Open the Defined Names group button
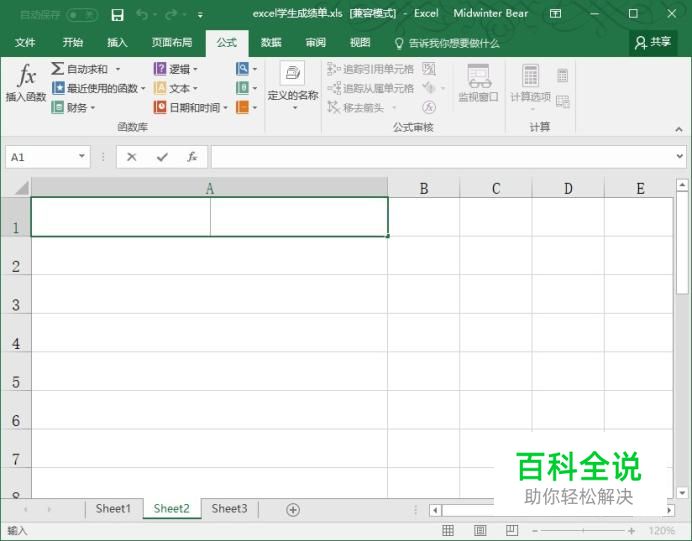 click(293, 86)
